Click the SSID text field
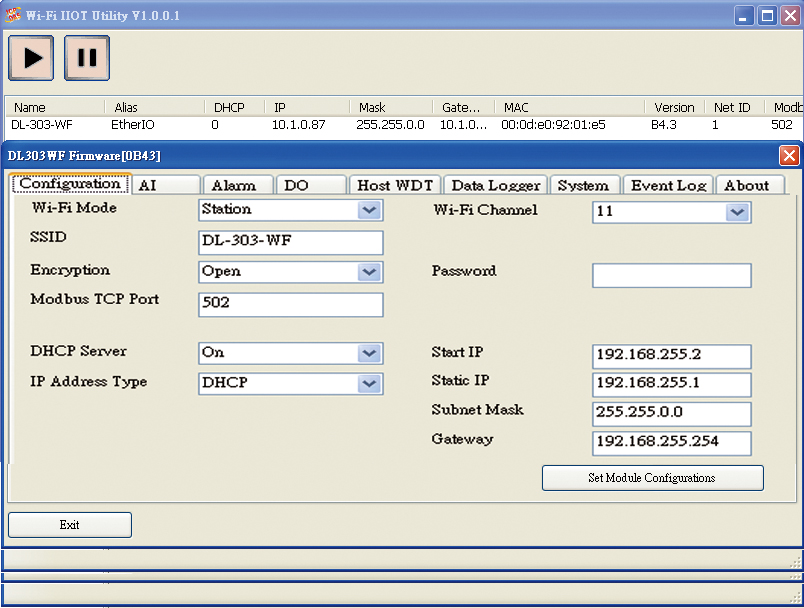This screenshot has width=804, height=608. [290, 242]
